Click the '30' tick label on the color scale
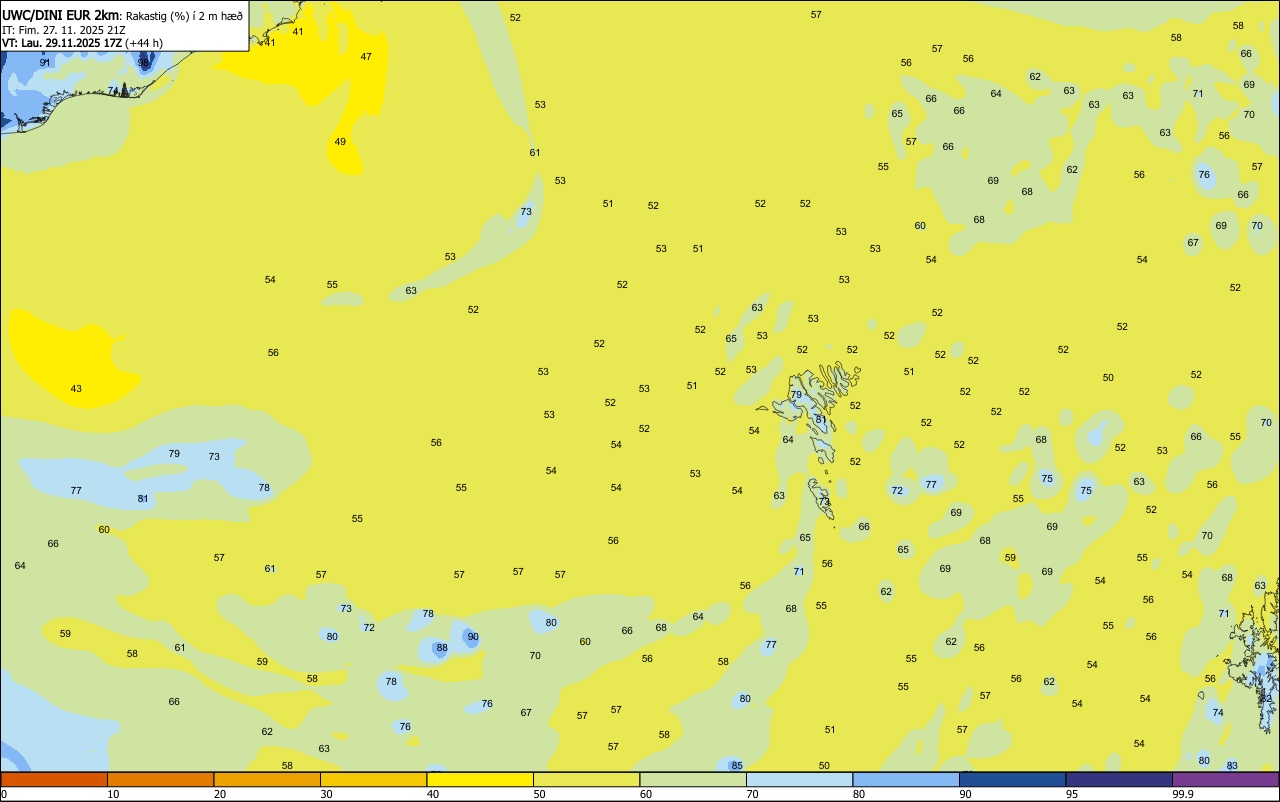The height and width of the screenshot is (802, 1280). point(326,794)
